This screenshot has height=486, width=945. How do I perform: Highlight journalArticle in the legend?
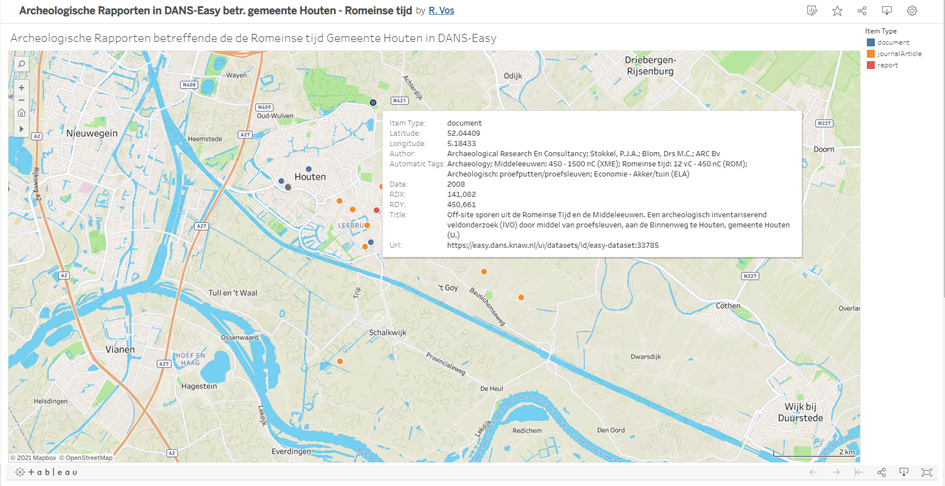pos(898,54)
